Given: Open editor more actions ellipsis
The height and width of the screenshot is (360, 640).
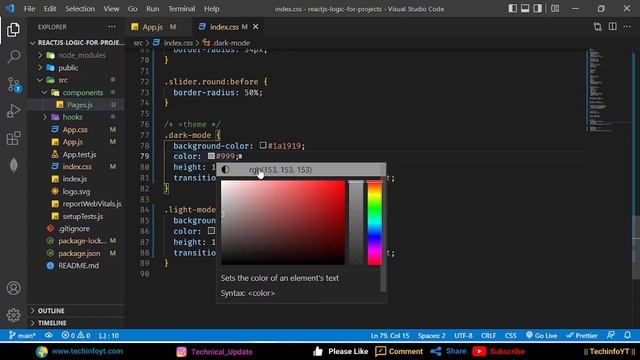Looking at the screenshot, I should pyautogui.click(x=627, y=27).
